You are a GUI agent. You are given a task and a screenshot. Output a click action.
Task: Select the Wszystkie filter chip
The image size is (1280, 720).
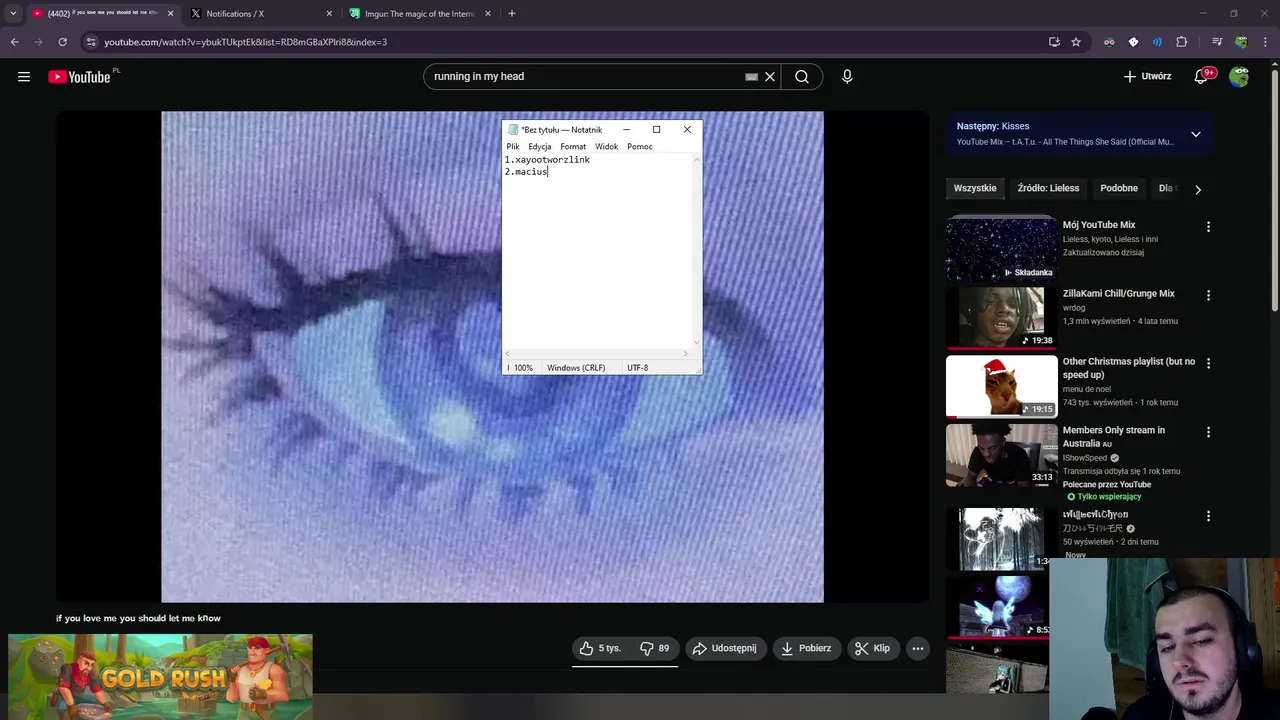tap(975, 188)
